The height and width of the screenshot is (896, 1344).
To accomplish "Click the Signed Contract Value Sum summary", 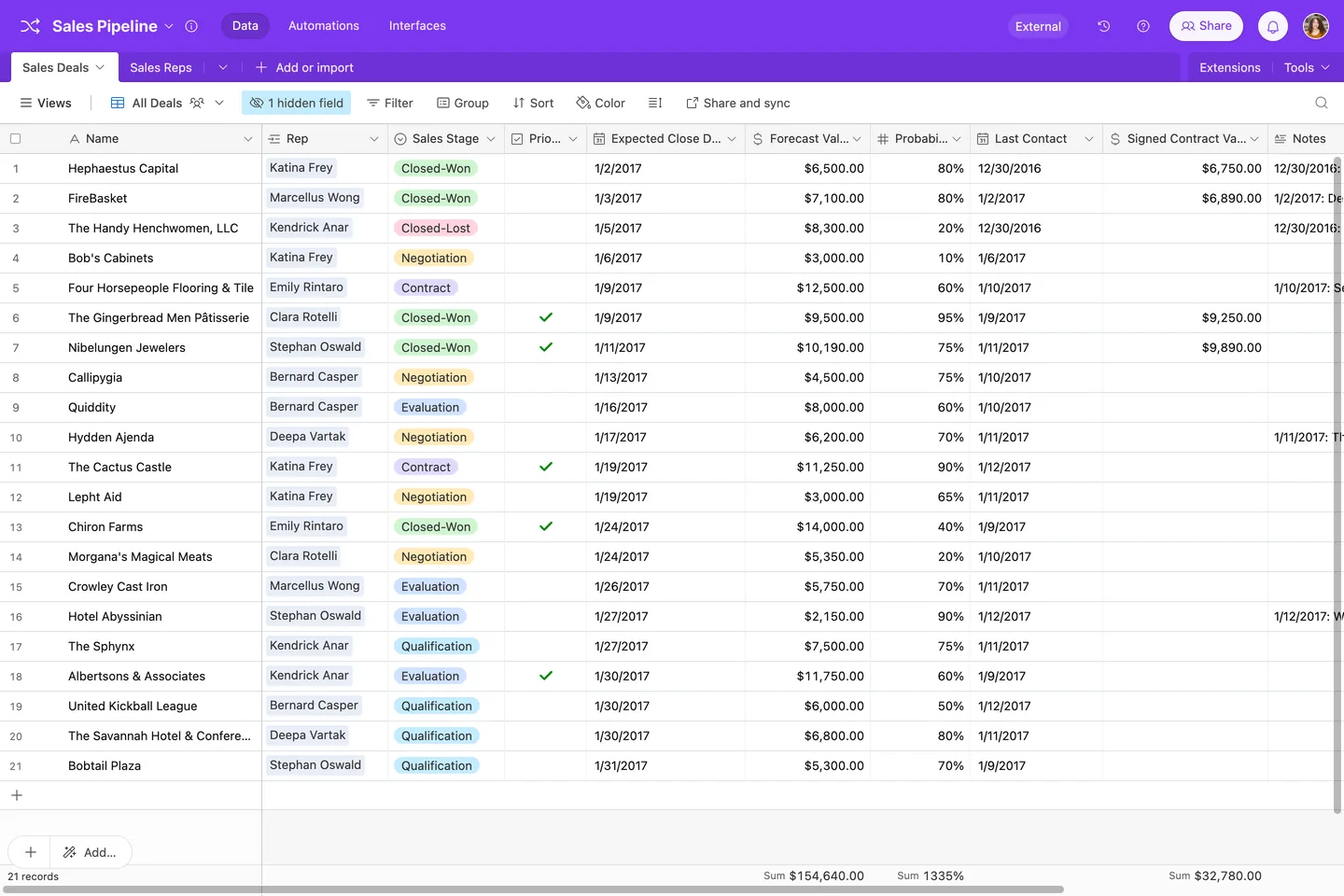I will coord(1215,875).
